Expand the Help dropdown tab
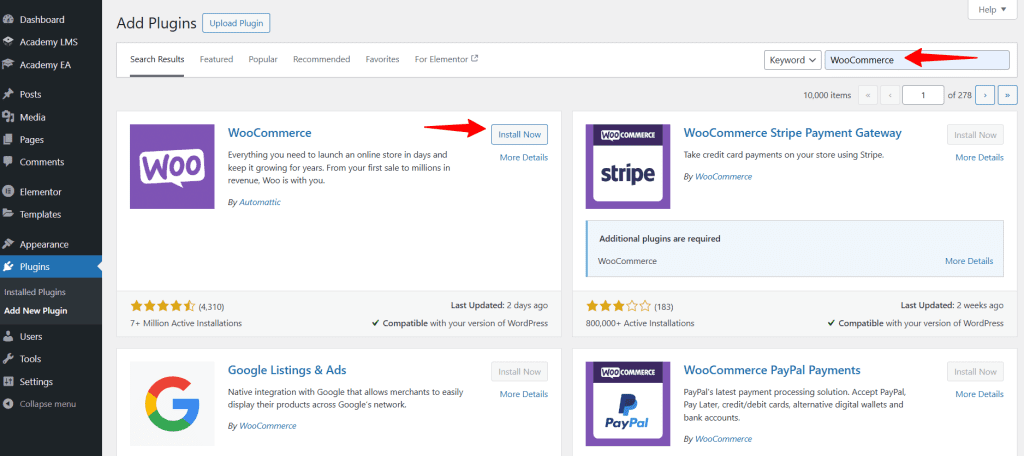This screenshot has height=456, width=1024. 992,10
